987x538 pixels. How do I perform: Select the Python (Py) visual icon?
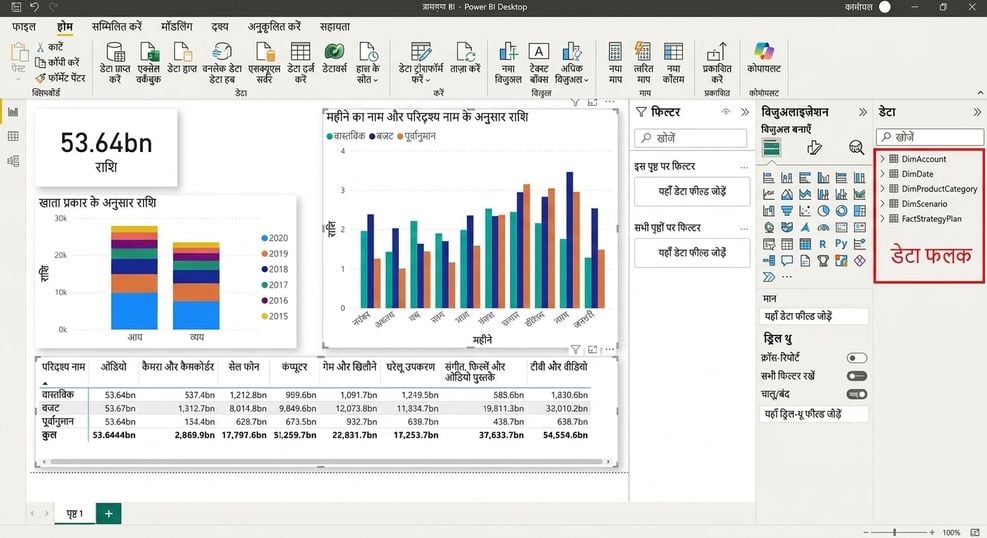[x=841, y=244]
